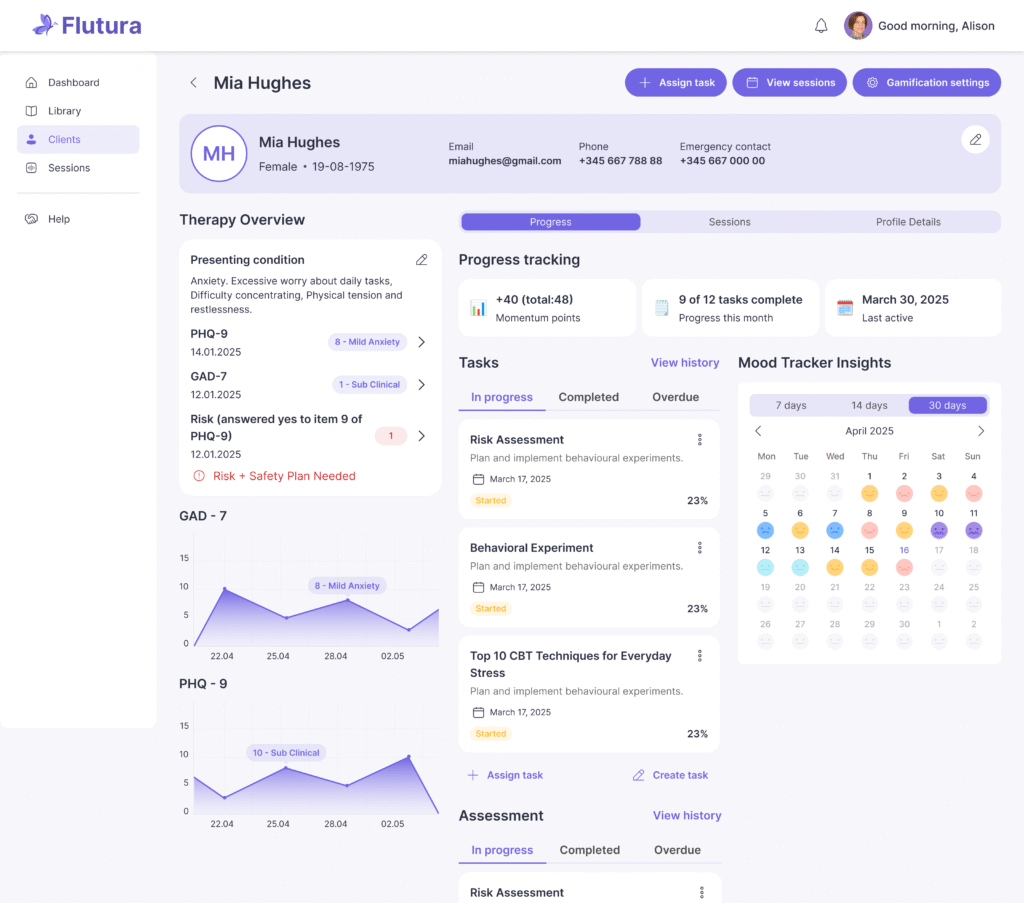Select the 7 days mood view
Viewport: 1024px width, 903px height.
793,405
